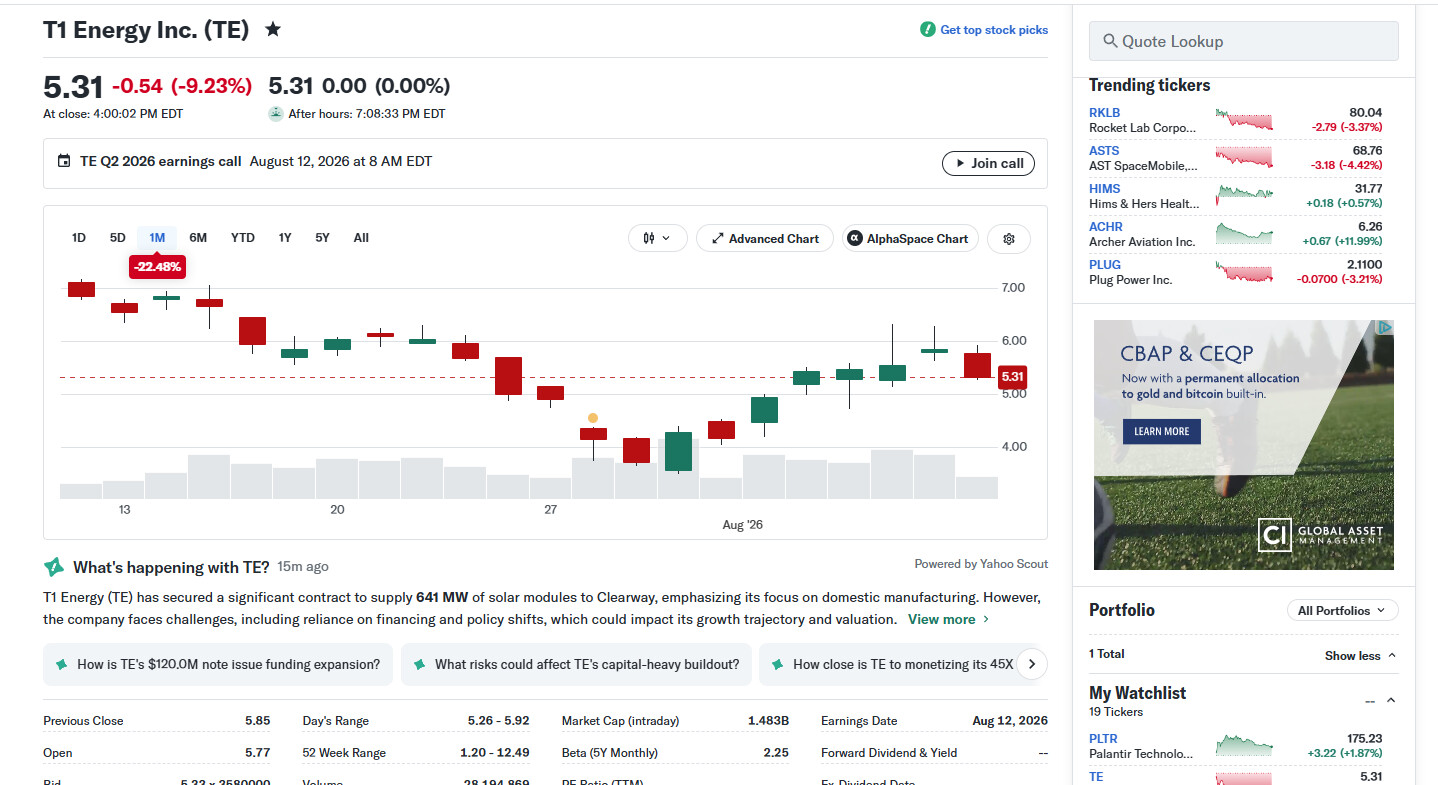Open the TE watchlist ticker link

click(1096, 777)
